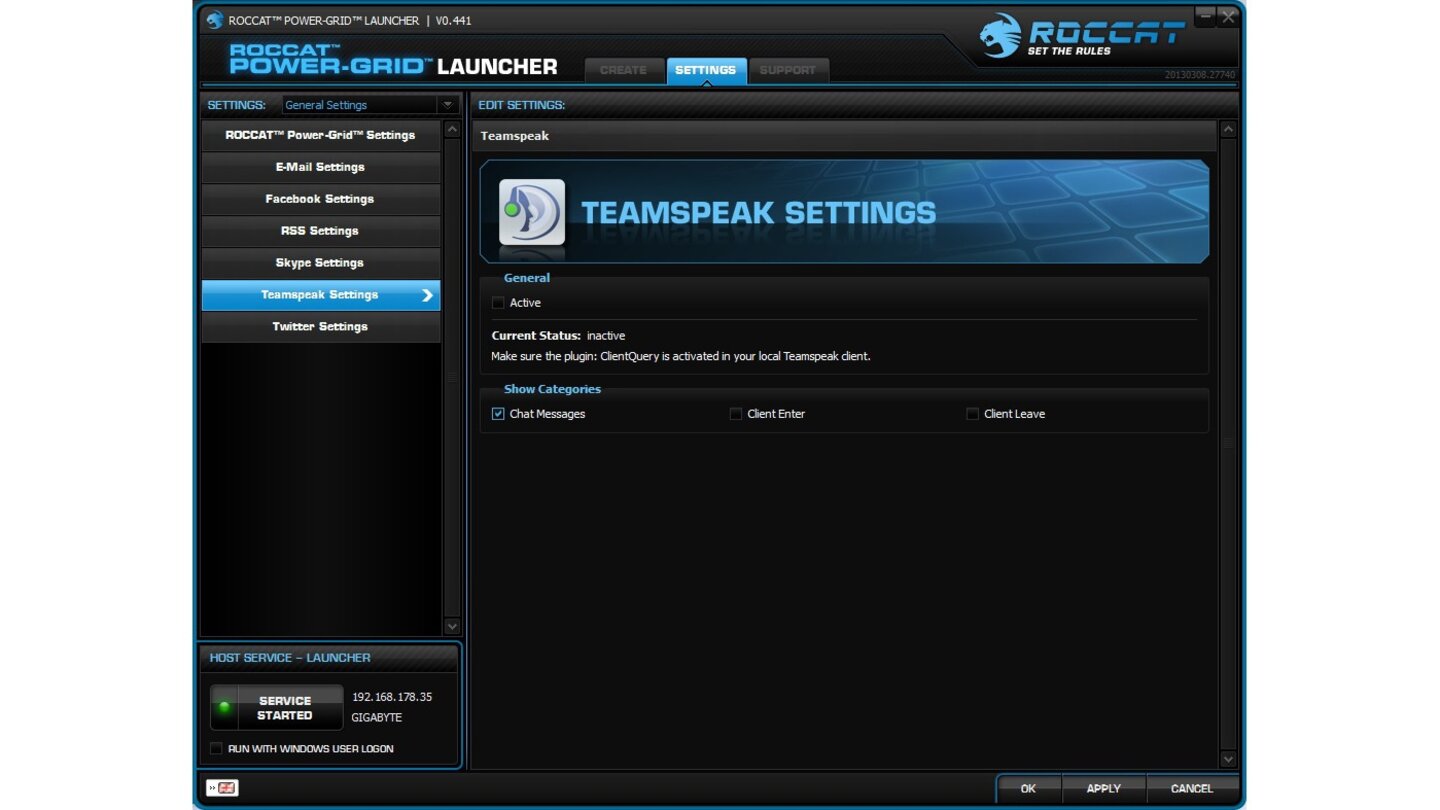Click the flag language icon at bottom left

coord(222,788)
